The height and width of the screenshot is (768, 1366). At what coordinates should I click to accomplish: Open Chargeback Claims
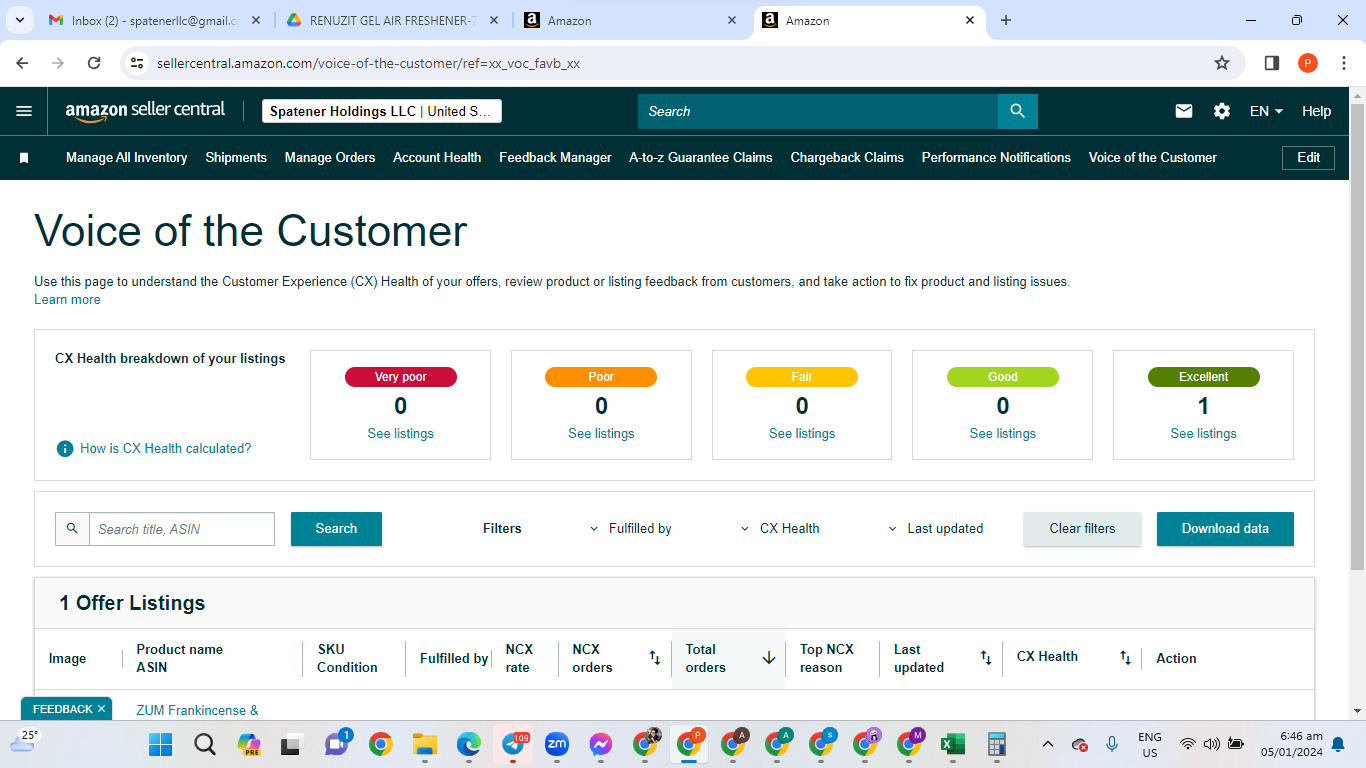(847, 158)
